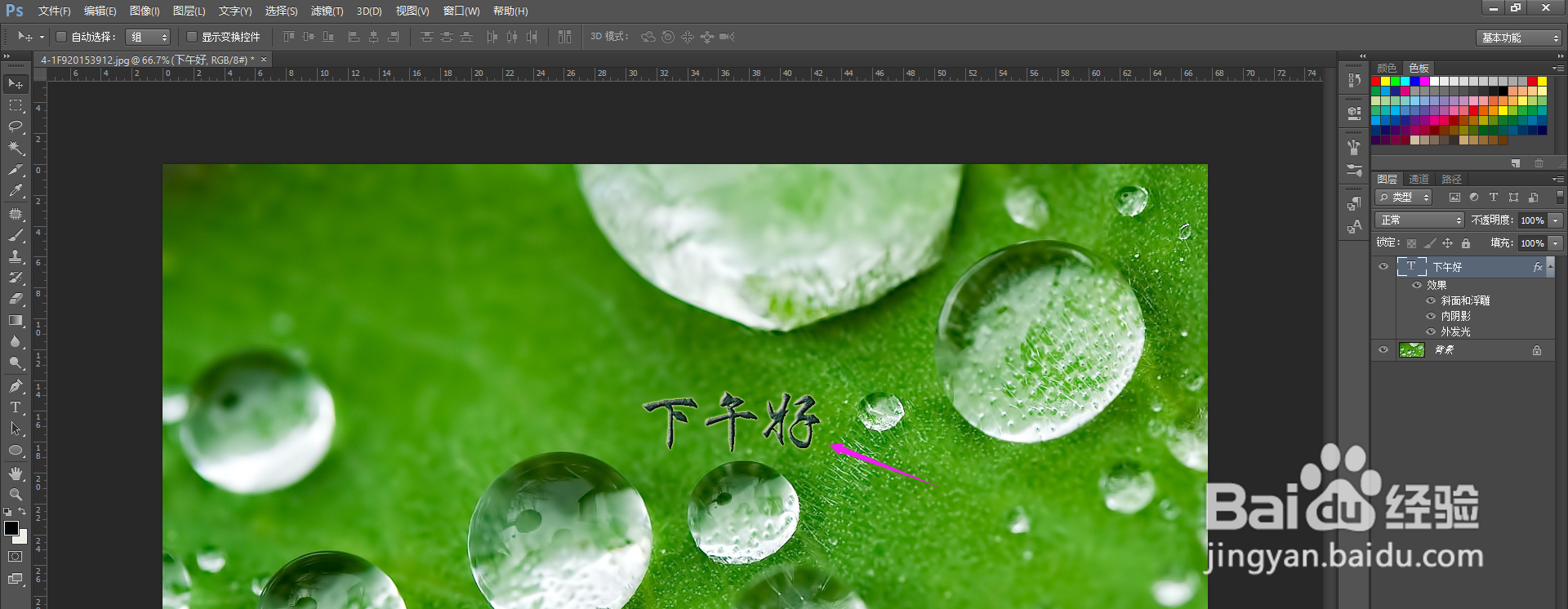Select the History Brush tool
Image resolution: width=1568 pixels, height=609 pixels.
coord(16,278)
